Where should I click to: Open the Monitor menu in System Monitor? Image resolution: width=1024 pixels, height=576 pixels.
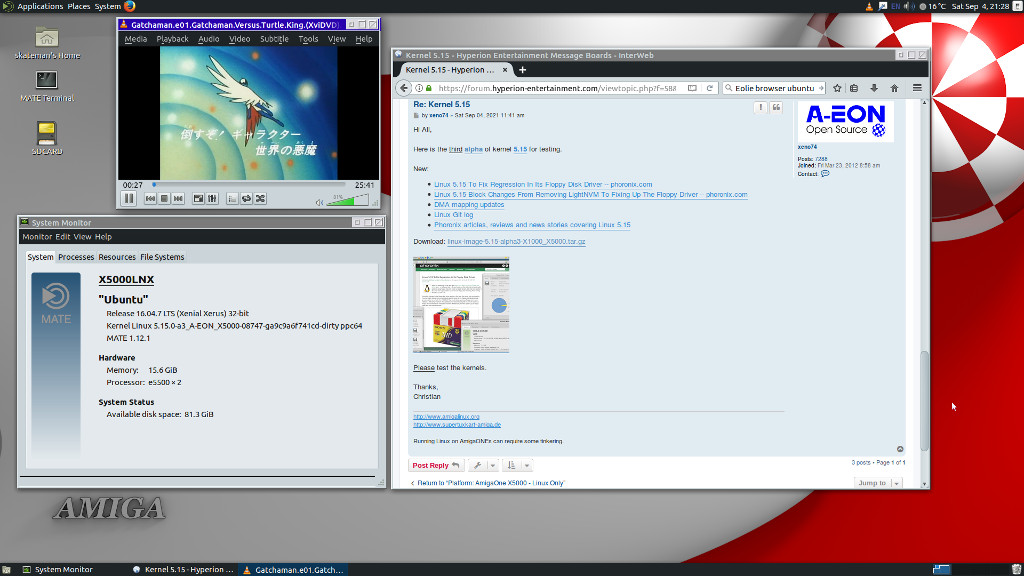(37, 237)
